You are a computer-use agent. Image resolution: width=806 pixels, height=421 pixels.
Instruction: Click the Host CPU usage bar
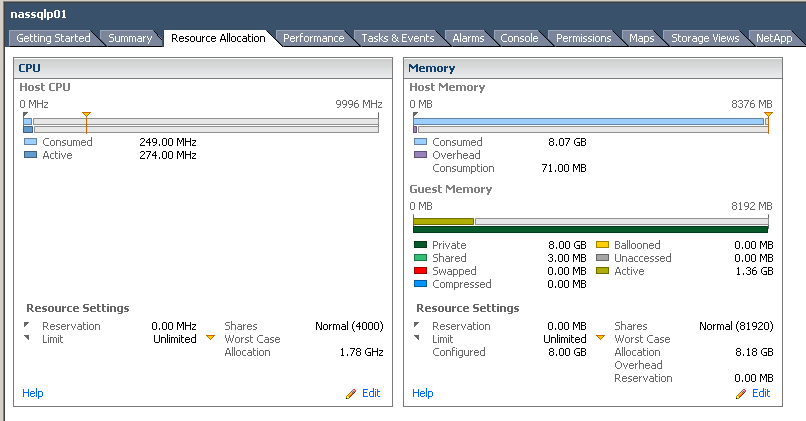pos(201,125)
